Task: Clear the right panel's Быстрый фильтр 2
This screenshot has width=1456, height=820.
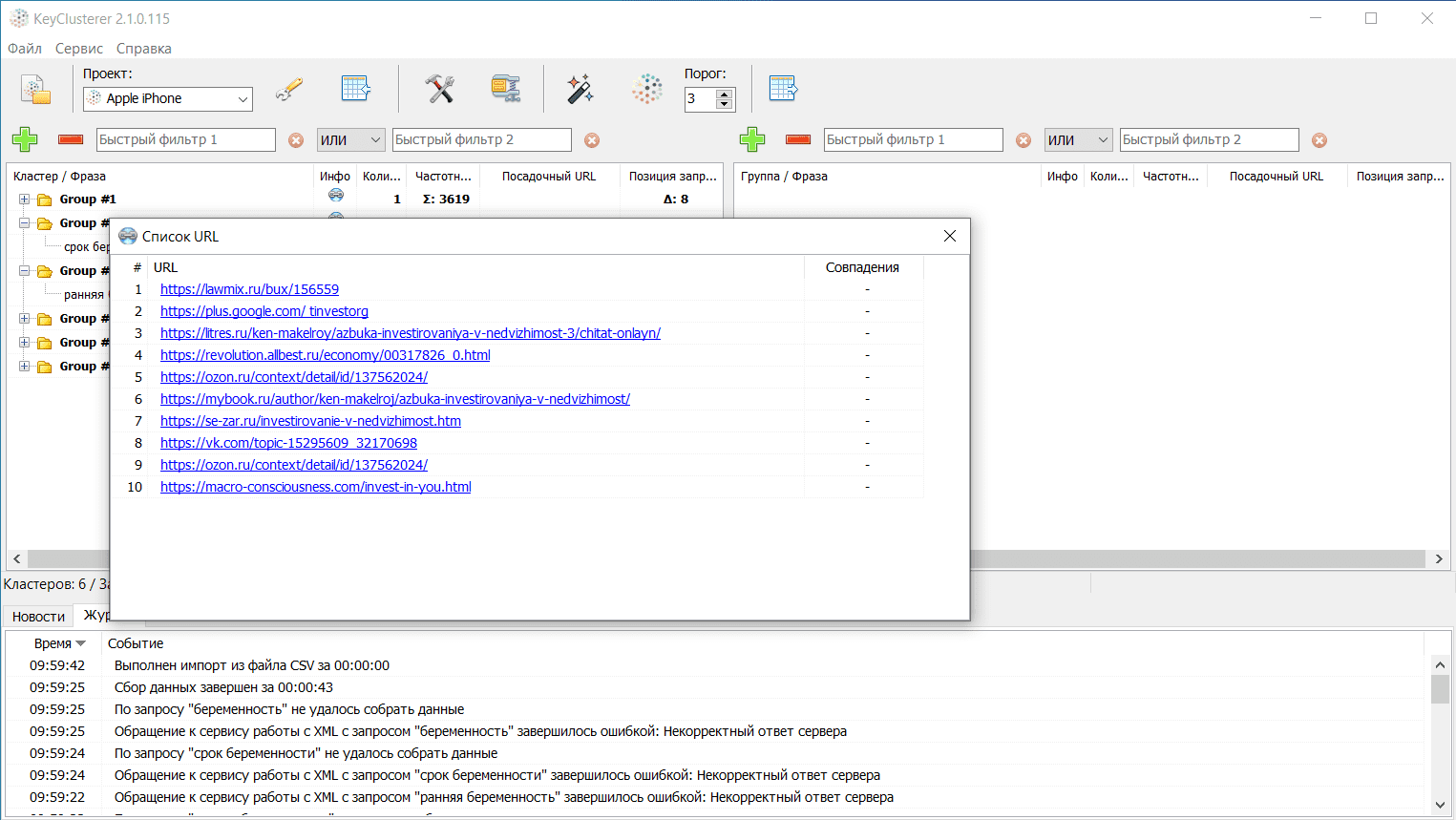Action: point(1319,140)
